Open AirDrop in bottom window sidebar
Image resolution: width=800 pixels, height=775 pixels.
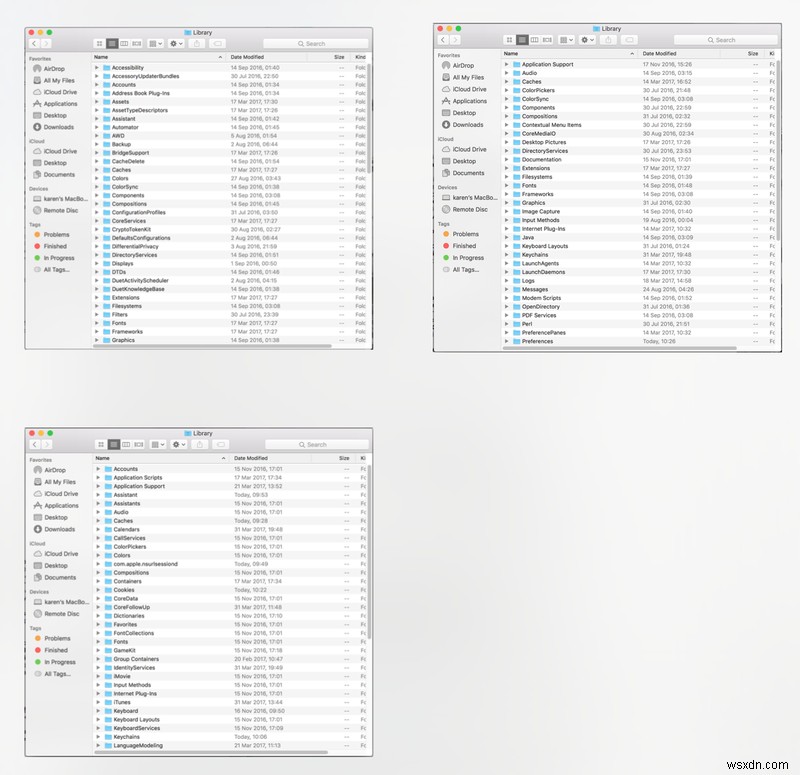click(49, 470)
